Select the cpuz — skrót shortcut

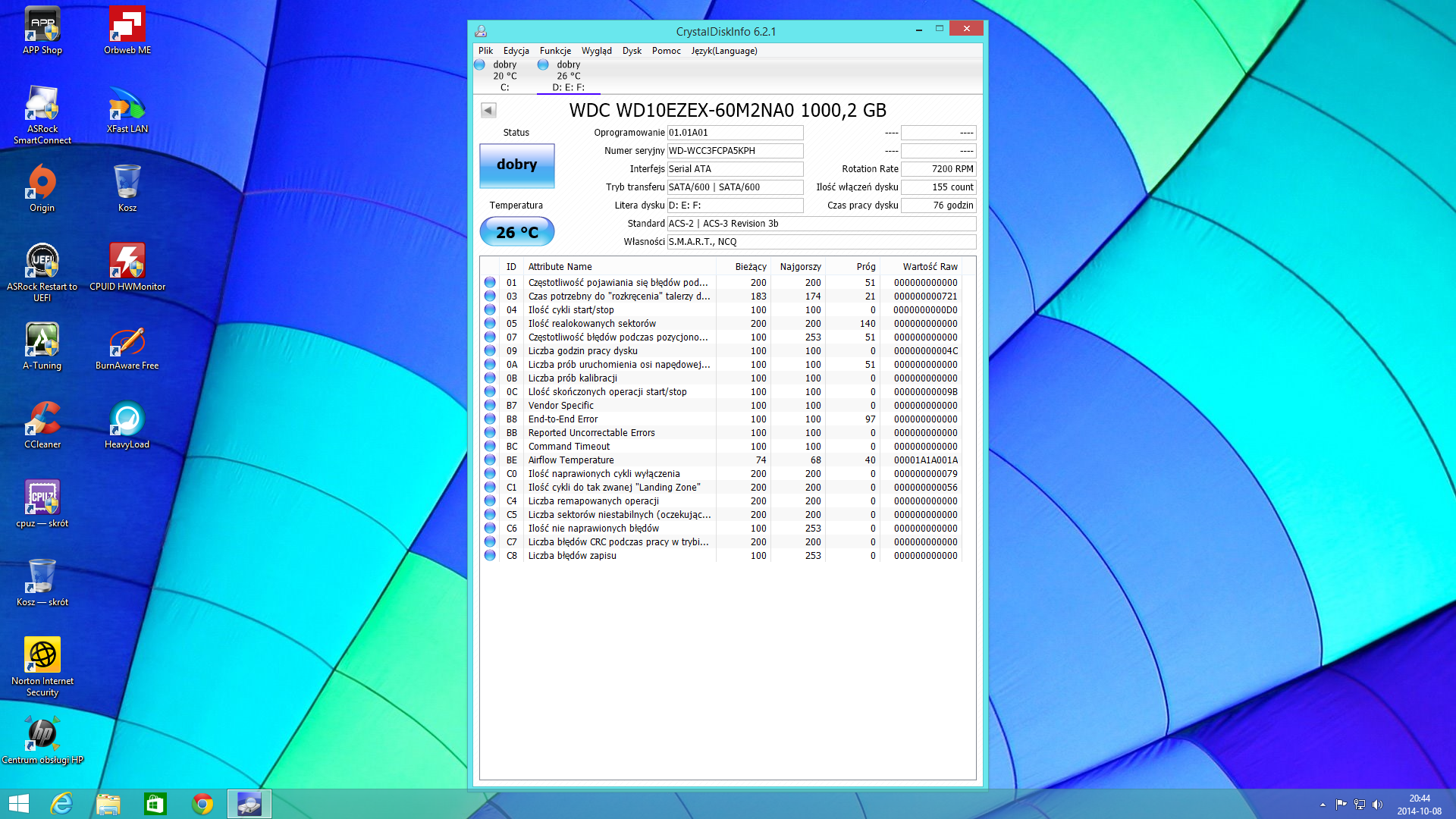[42, 504]
